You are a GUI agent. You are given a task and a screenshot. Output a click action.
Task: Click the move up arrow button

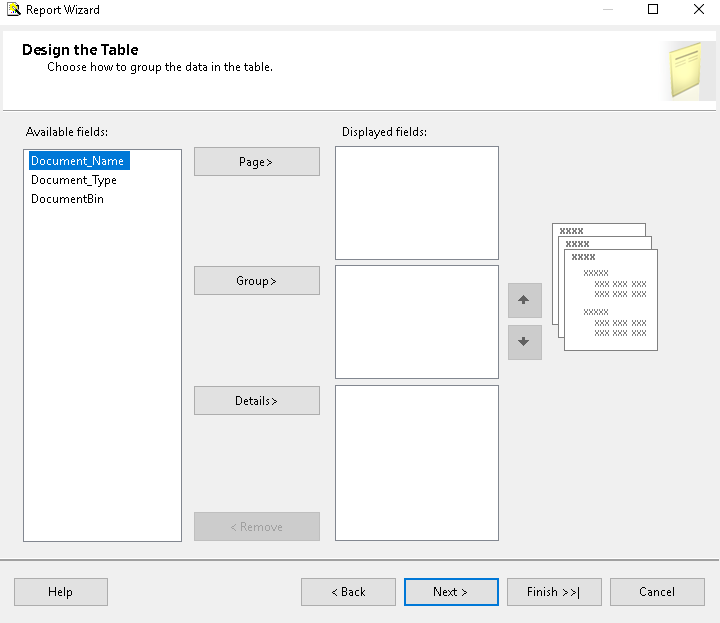tap(524, 300)
